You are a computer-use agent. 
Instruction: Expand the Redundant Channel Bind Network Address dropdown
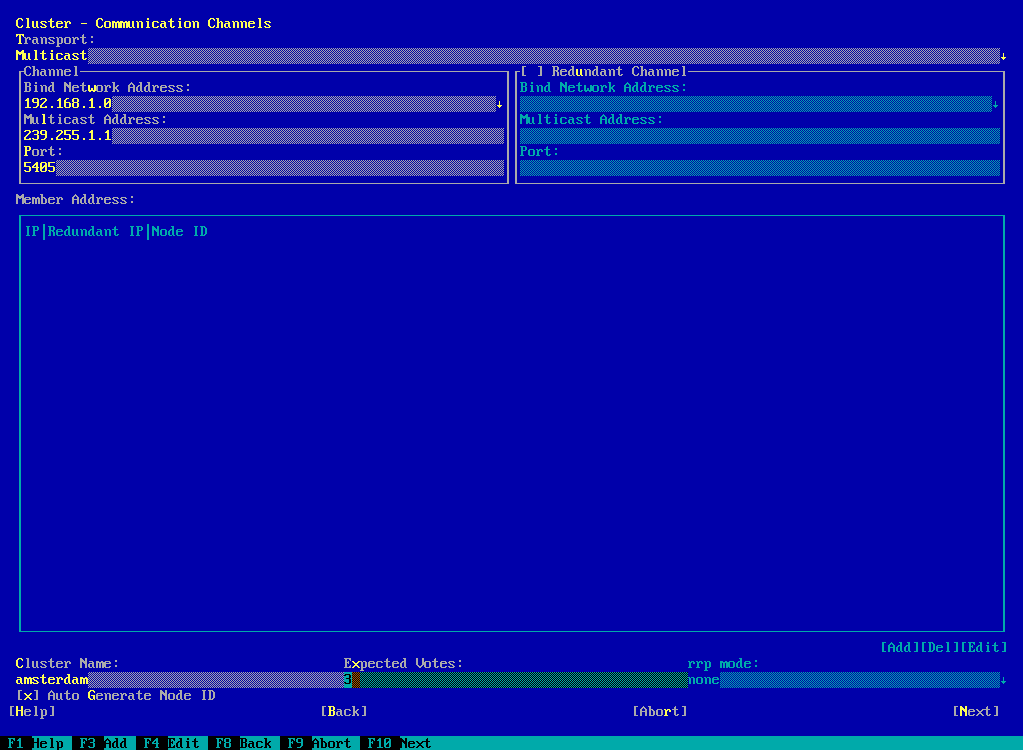point(995,104)
